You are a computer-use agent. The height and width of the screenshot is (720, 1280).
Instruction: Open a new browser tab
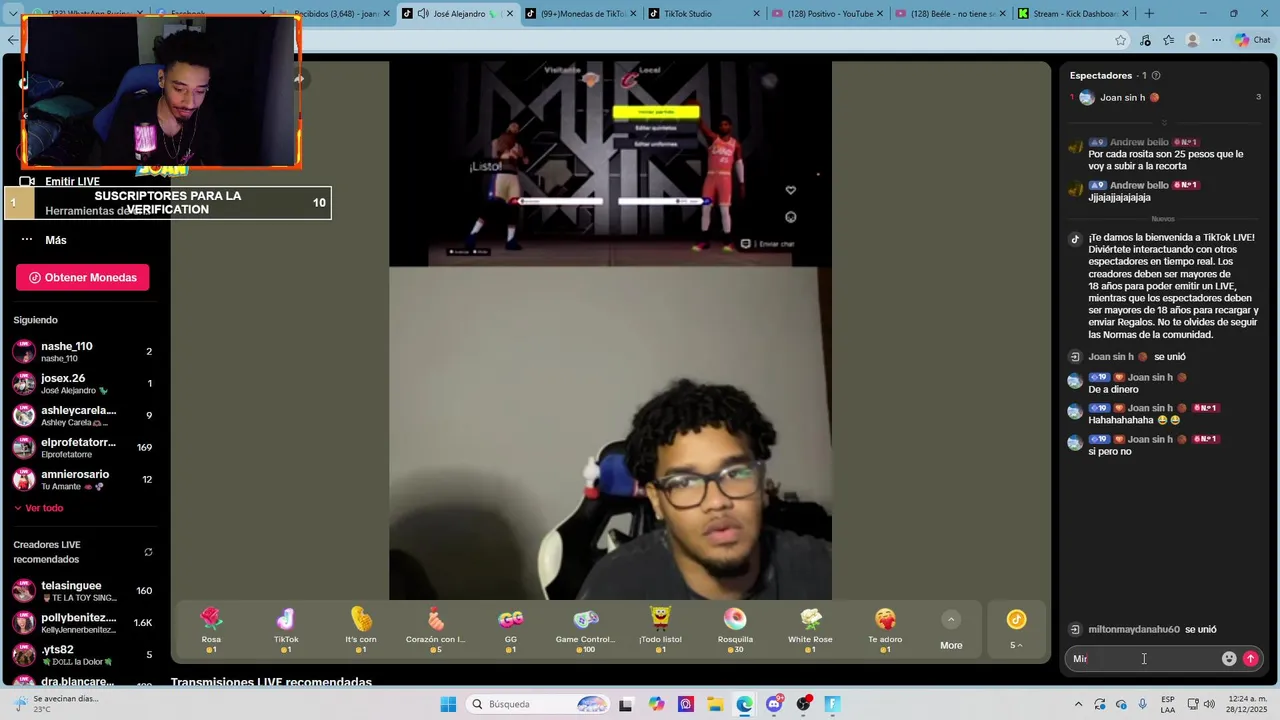pos(1149,14)
